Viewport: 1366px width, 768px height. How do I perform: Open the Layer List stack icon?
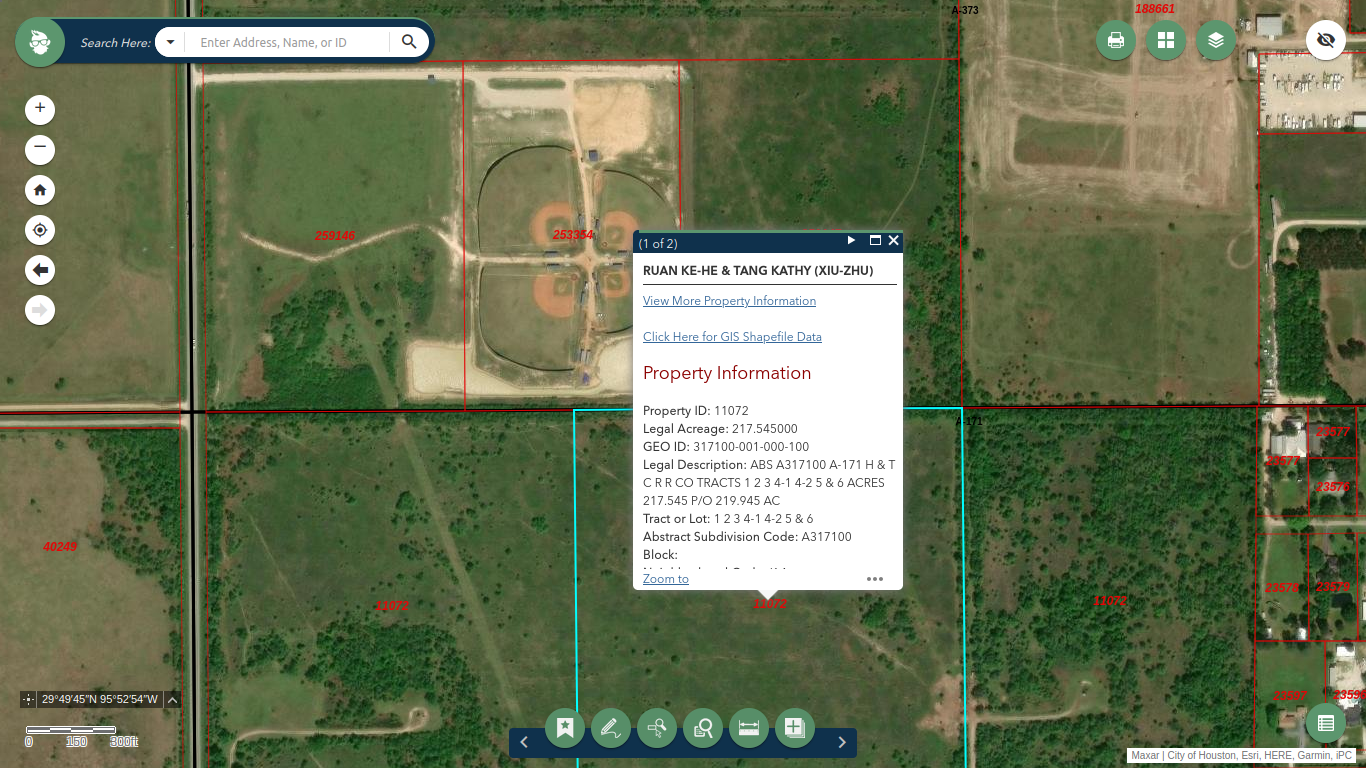1216,40
